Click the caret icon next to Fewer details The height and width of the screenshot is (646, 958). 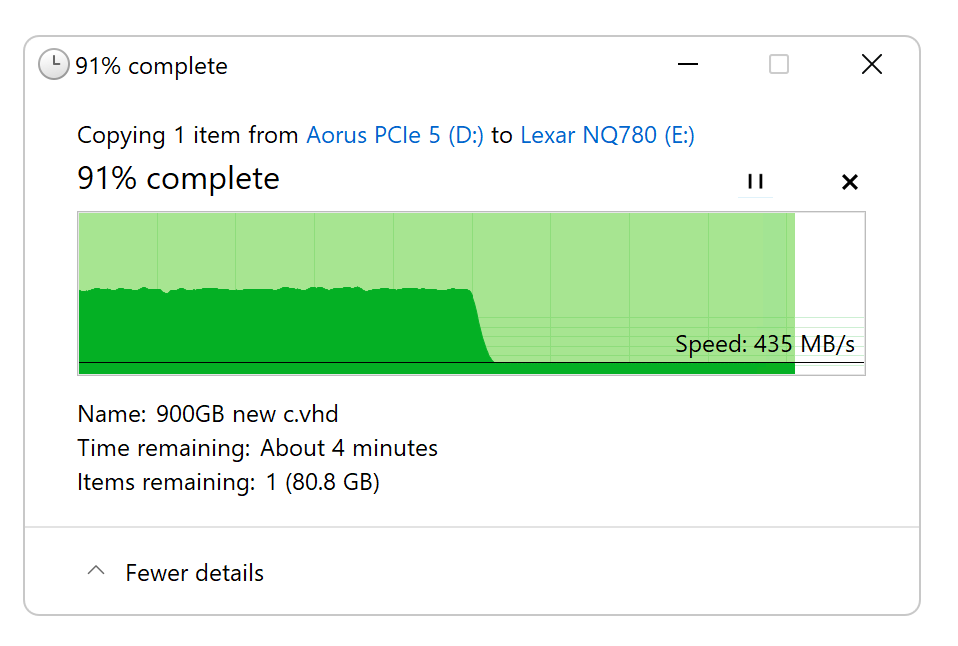click(95, 570)
